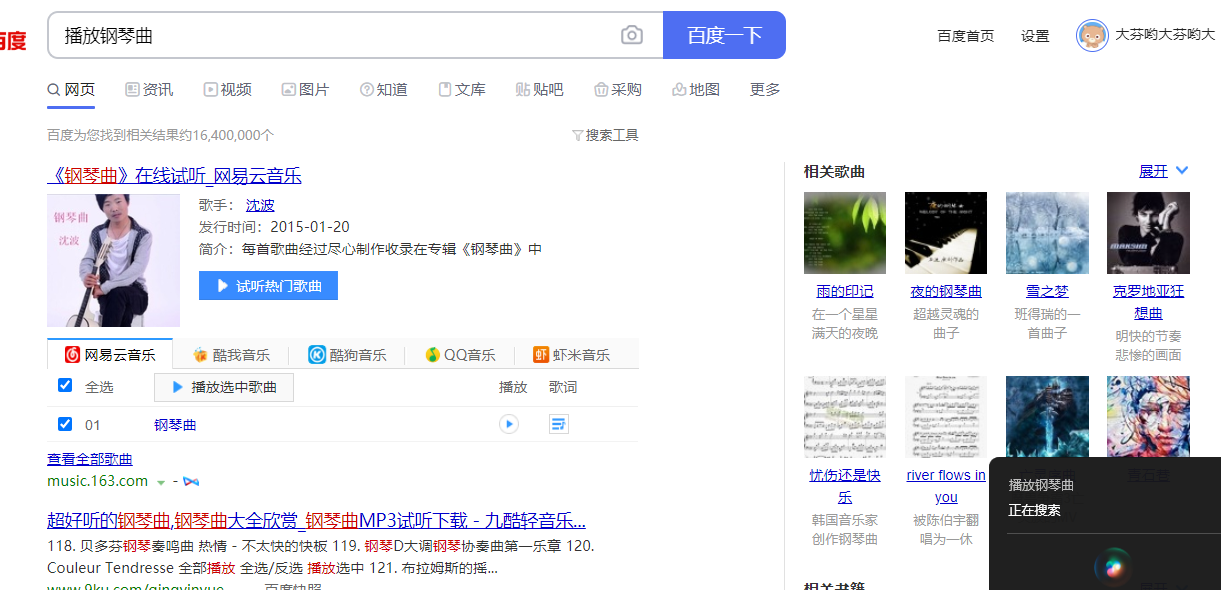This screenshot has width=1221, height=590.
Task: Expand the 相关歌曲 list with 展开
Action: coord(1153,171)
